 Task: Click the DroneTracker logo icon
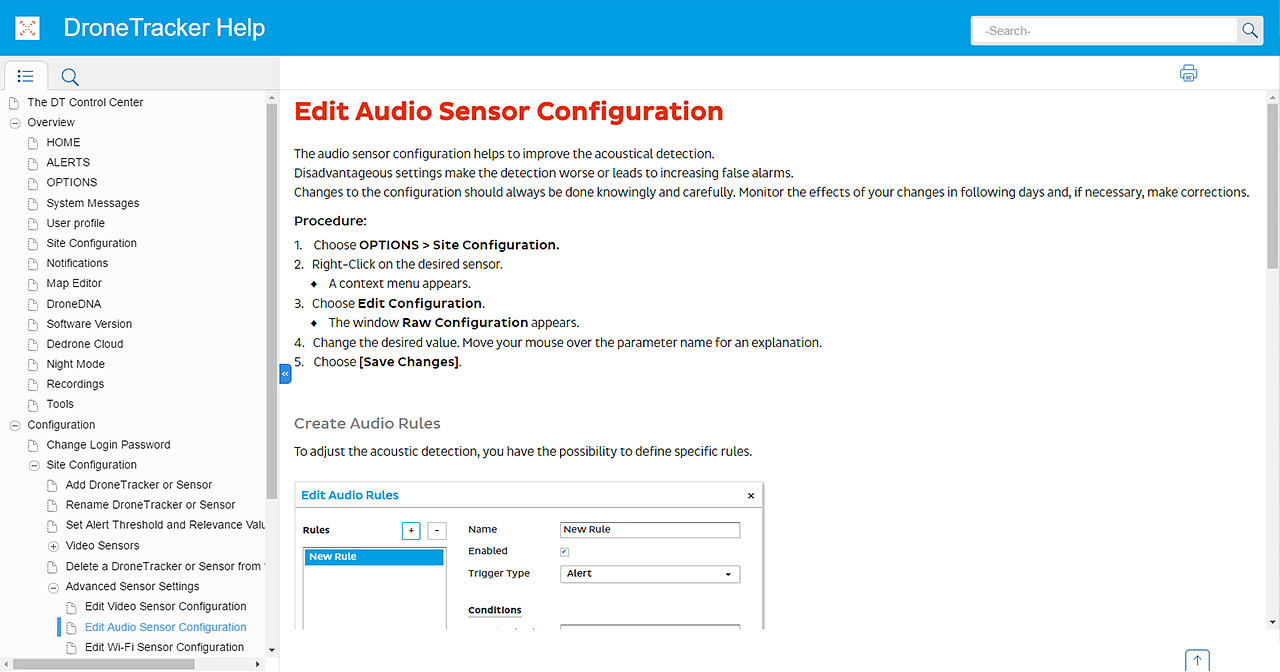(28, 28)
